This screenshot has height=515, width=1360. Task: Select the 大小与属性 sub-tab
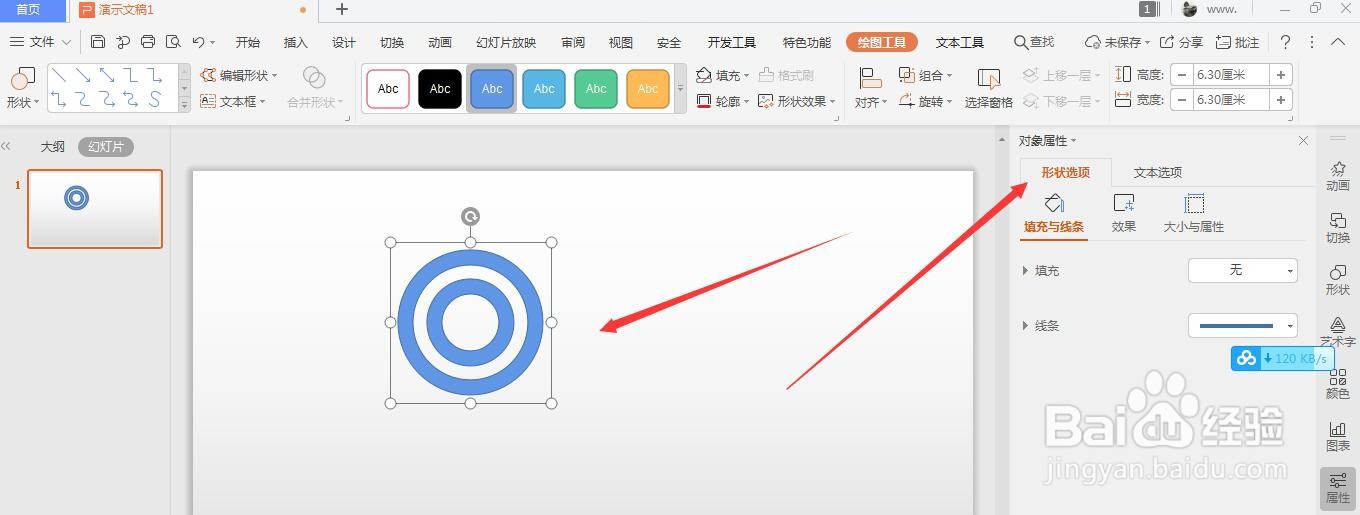1194,213
